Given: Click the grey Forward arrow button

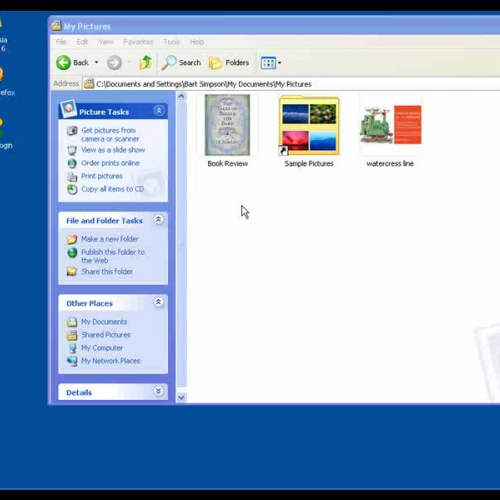Looking at the screenshot, I should [x=114, y=63].
